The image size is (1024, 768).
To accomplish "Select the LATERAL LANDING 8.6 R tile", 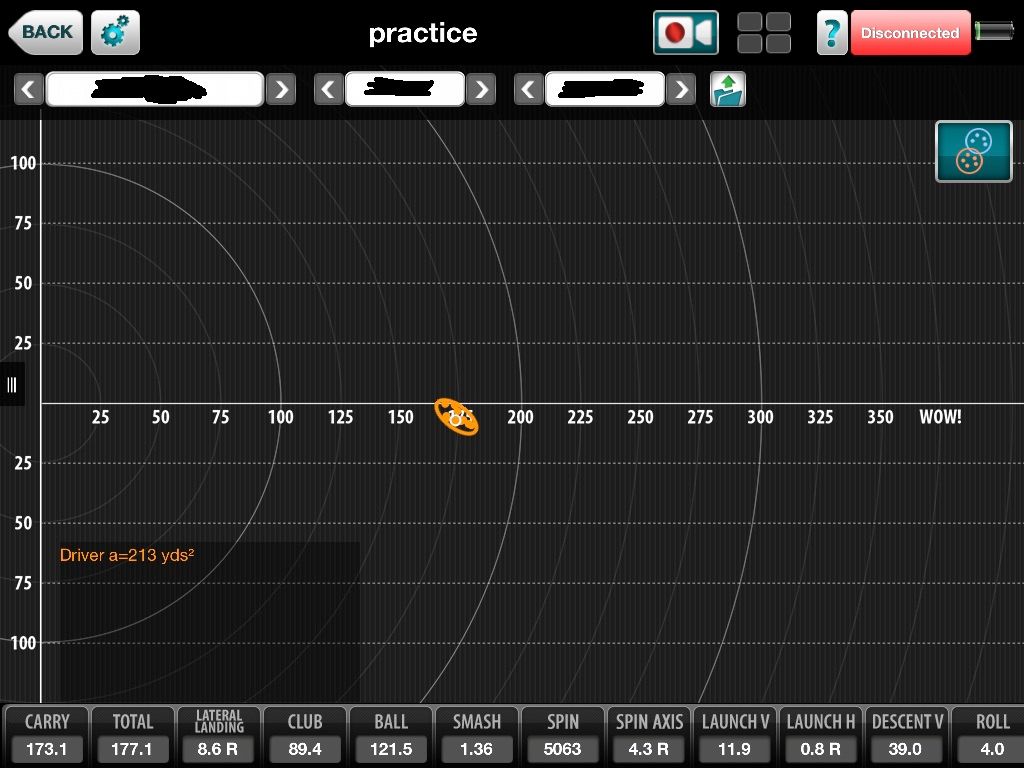I will pos(218,735).
